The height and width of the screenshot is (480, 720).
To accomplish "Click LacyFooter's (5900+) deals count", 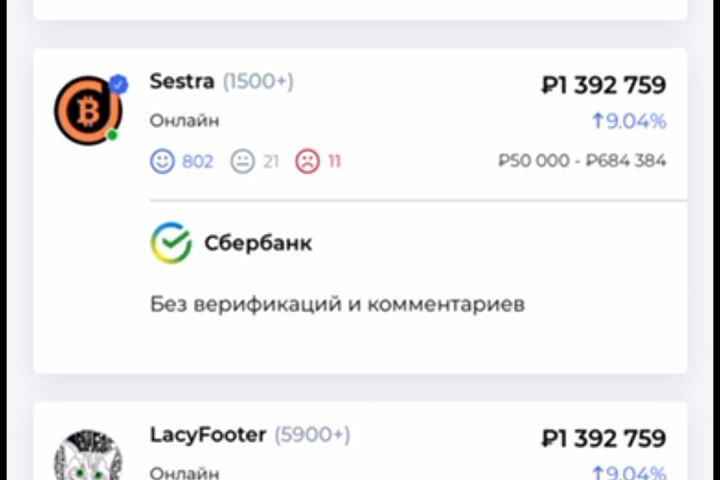I will 312,435.
